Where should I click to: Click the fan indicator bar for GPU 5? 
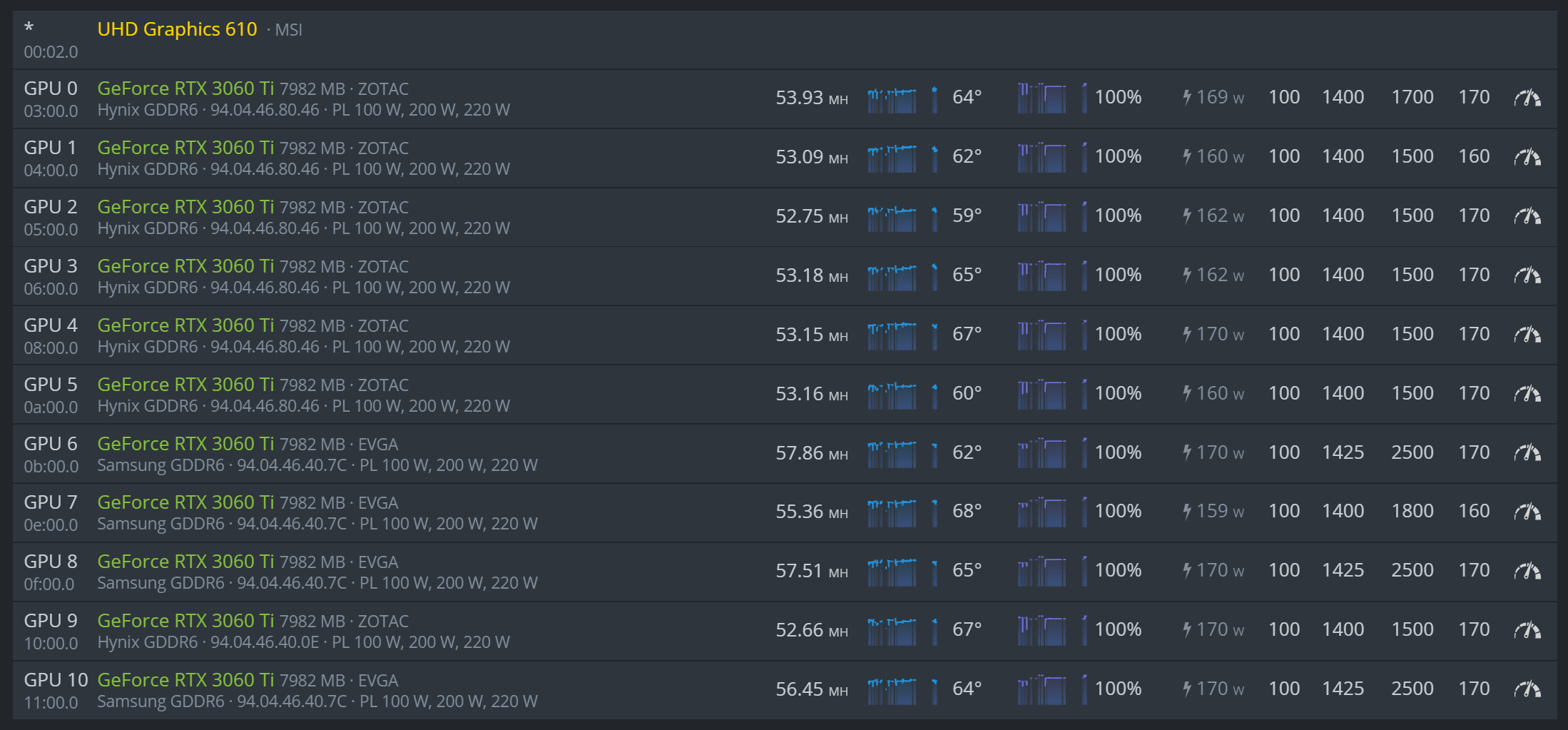pos(1084,394)
